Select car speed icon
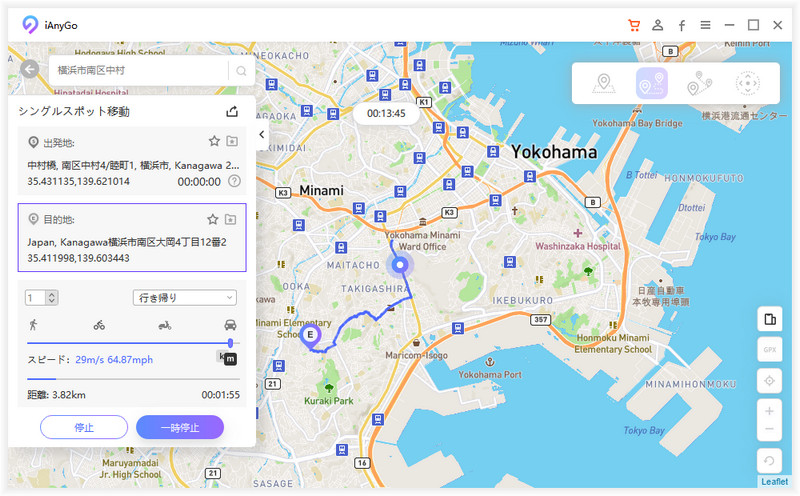800x496 pixels. [x=230, y=325]
